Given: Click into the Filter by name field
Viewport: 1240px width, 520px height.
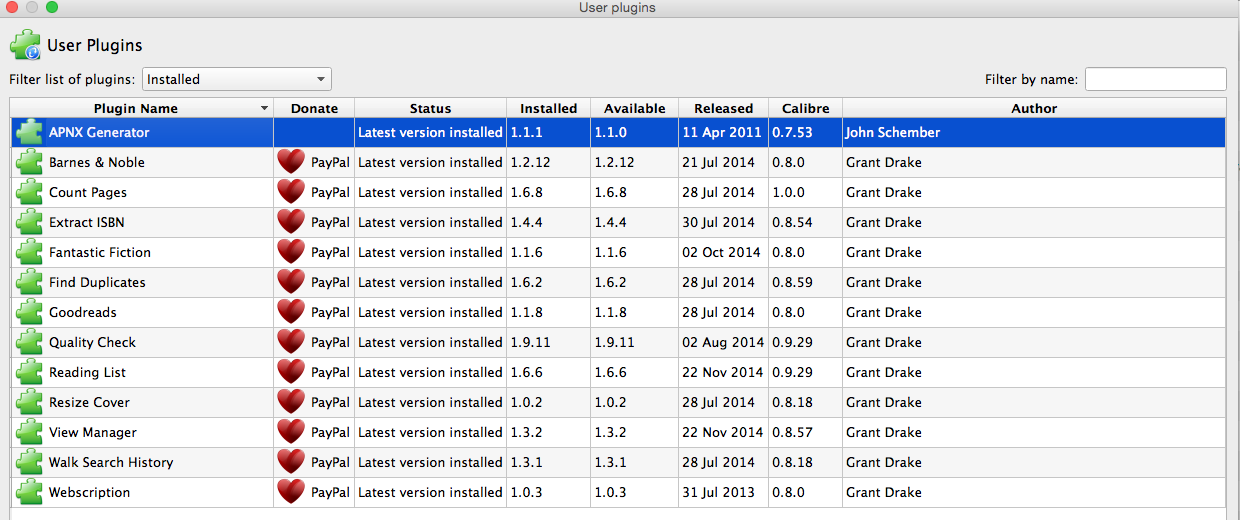Looking at the screenshot, I should coord(1156,79).
